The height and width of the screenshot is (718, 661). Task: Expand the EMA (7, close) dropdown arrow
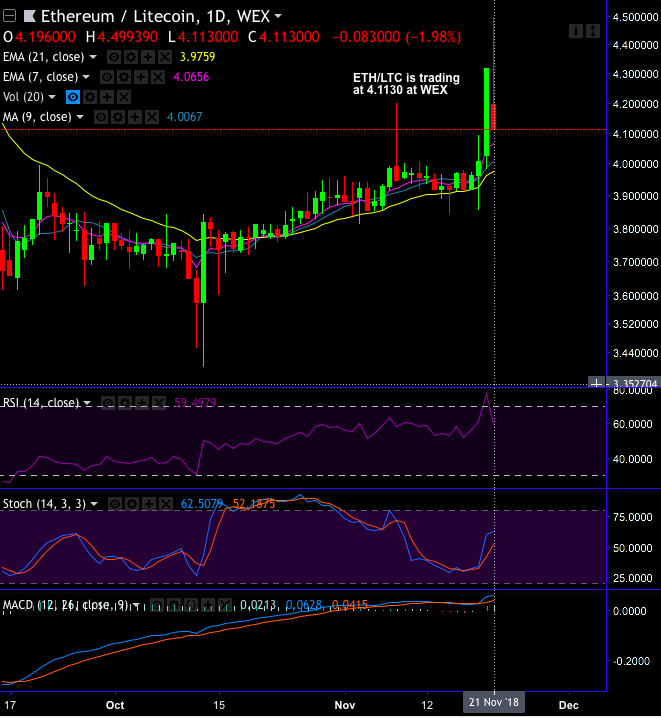(86, 77)
